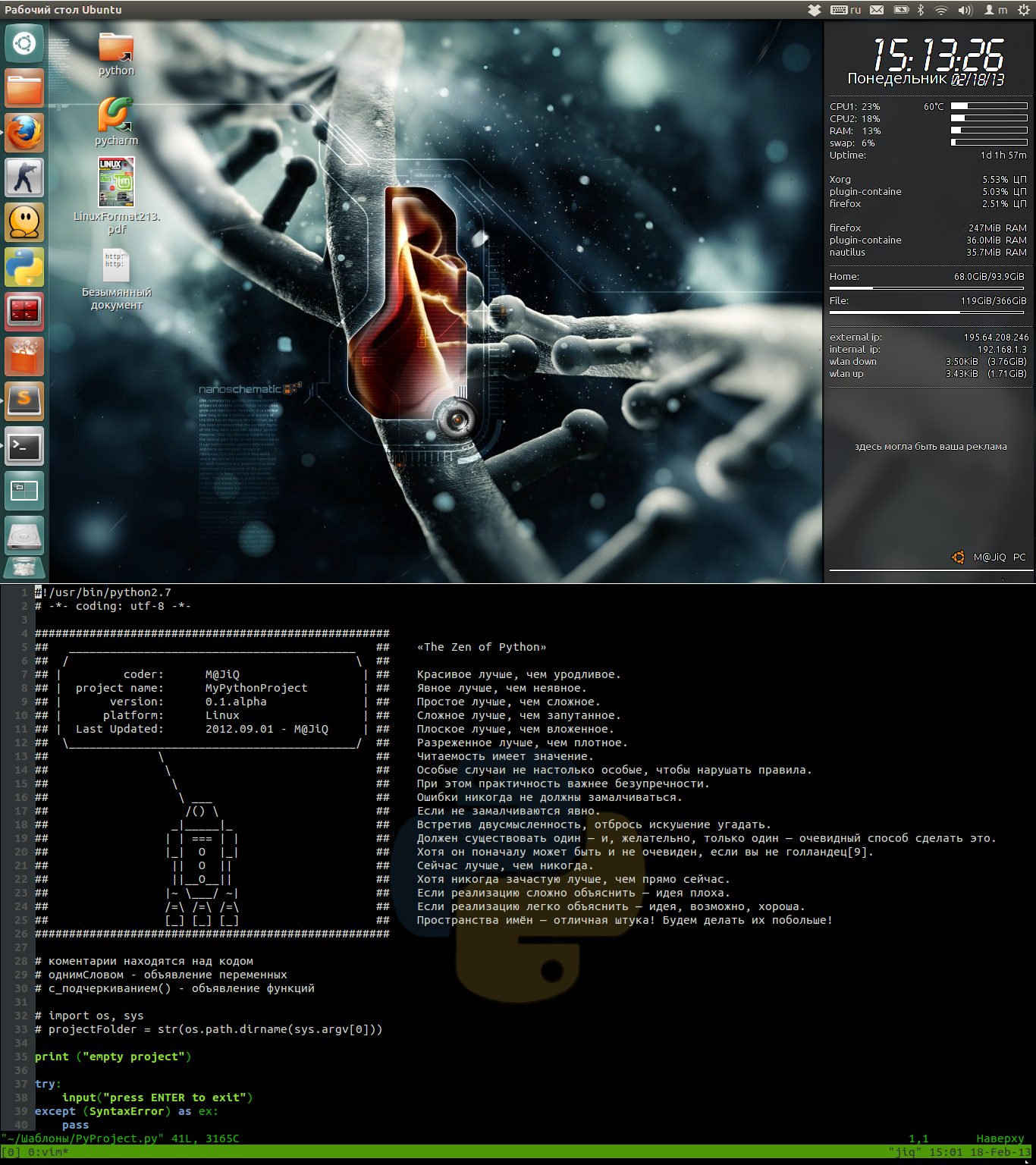1036x1165 pixels.
Task: Open the battery power indicator
Action: [901, 10]
